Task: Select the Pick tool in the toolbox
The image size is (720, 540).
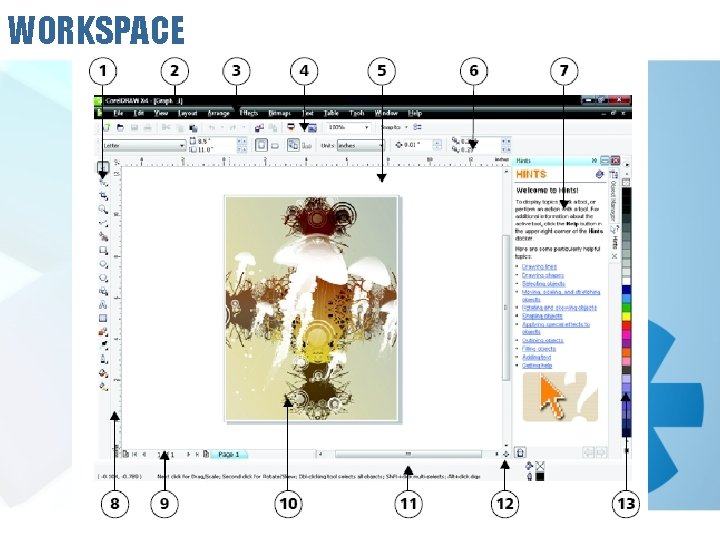Action: click(103, 167)
